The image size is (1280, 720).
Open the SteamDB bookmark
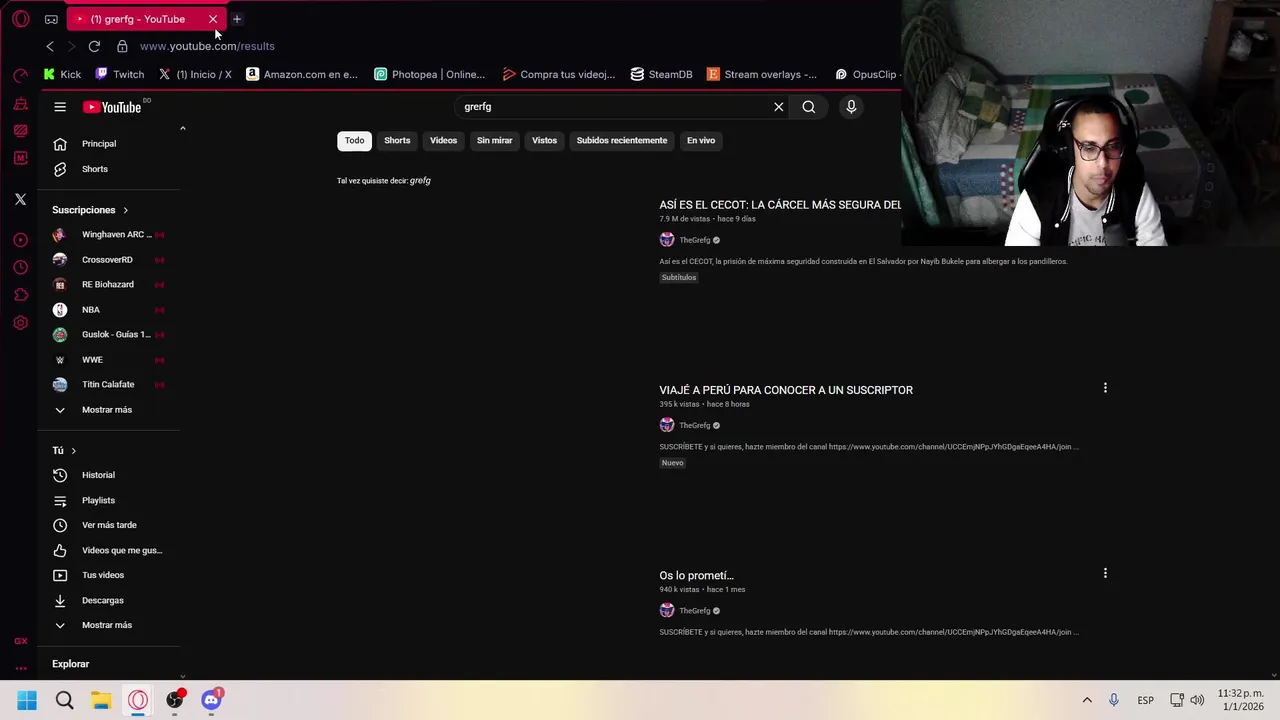(662, 74)
